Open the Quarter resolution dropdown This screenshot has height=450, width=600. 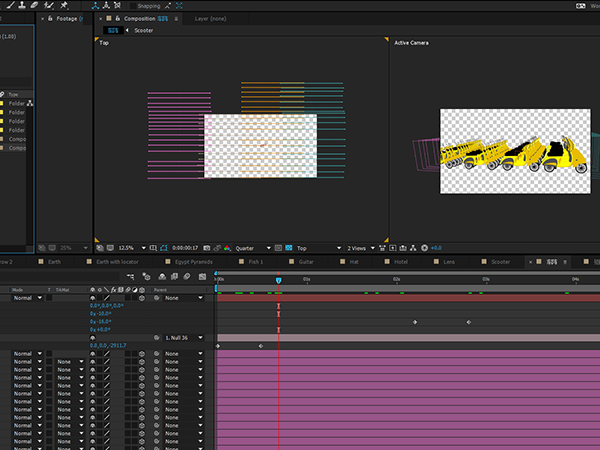(249, 247)
